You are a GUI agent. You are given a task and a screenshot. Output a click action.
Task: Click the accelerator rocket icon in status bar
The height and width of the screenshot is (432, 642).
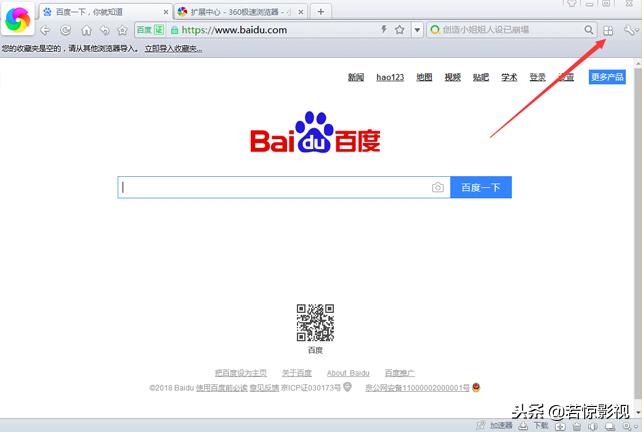(482, 426)
